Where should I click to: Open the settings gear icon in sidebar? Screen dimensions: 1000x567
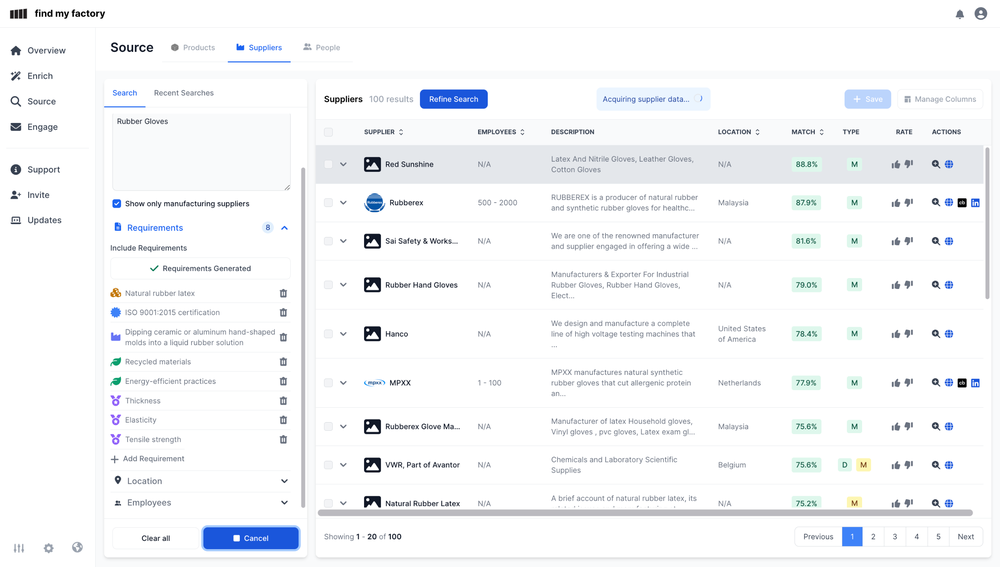point(48,548)
